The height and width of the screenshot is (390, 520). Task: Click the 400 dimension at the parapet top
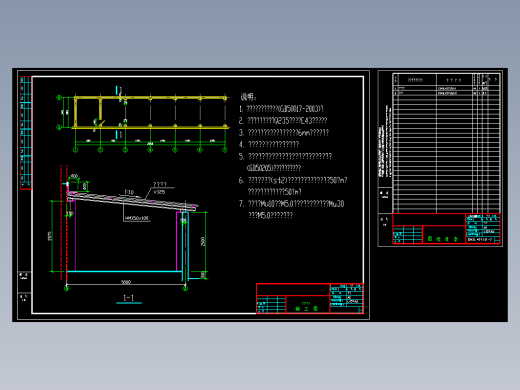74,176
